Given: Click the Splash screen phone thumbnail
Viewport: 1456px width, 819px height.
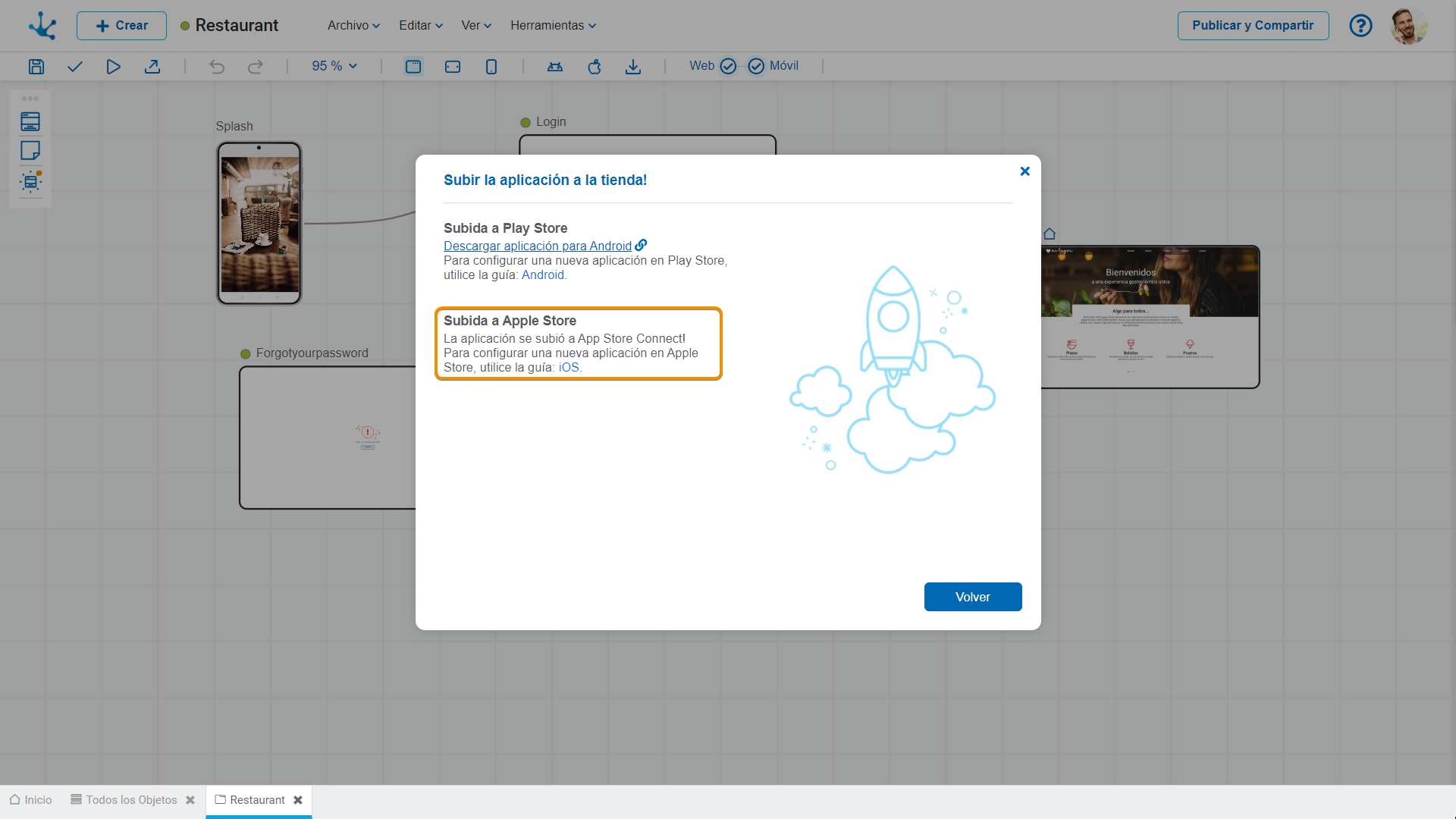Looking at the screenshot, I should click(x=259, y=224).
